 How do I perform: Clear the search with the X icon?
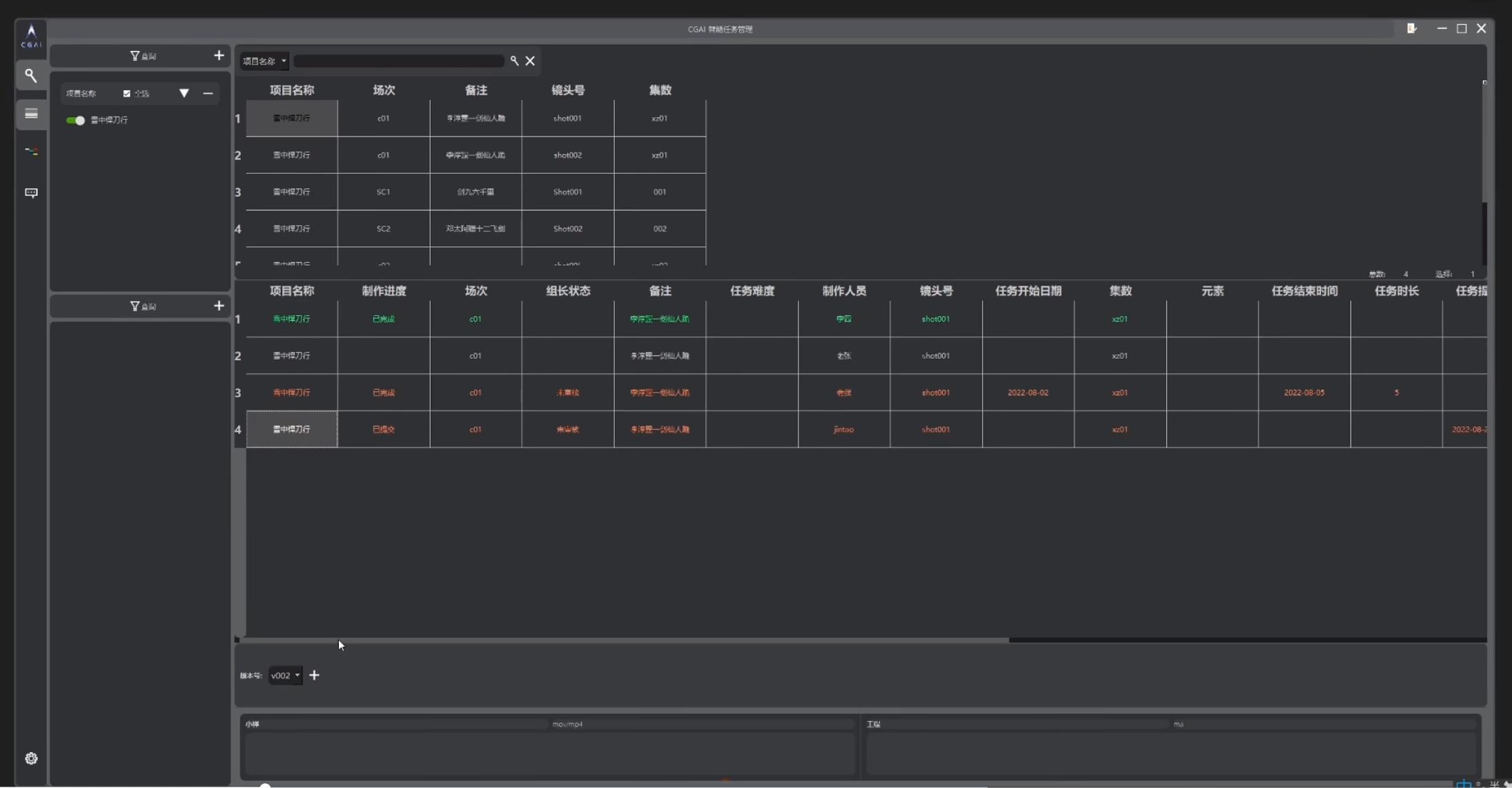530,61
